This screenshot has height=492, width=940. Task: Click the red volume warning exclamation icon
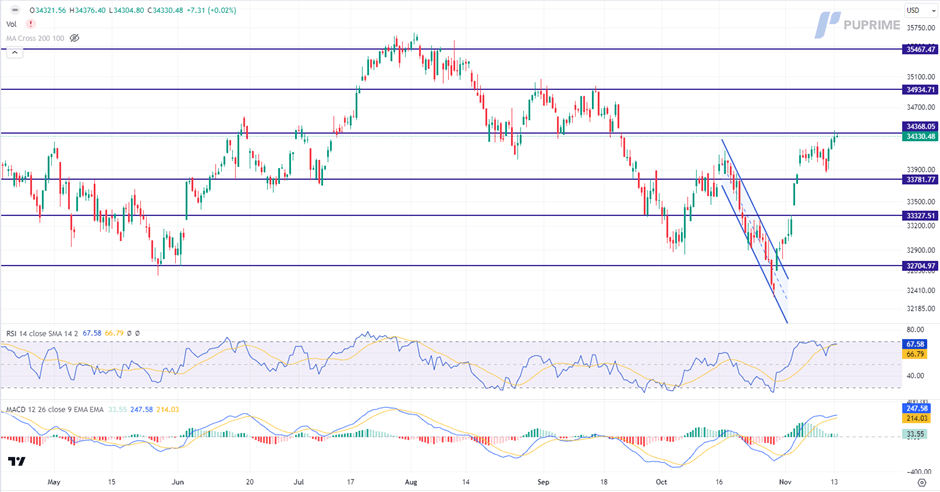coord(30,24)
